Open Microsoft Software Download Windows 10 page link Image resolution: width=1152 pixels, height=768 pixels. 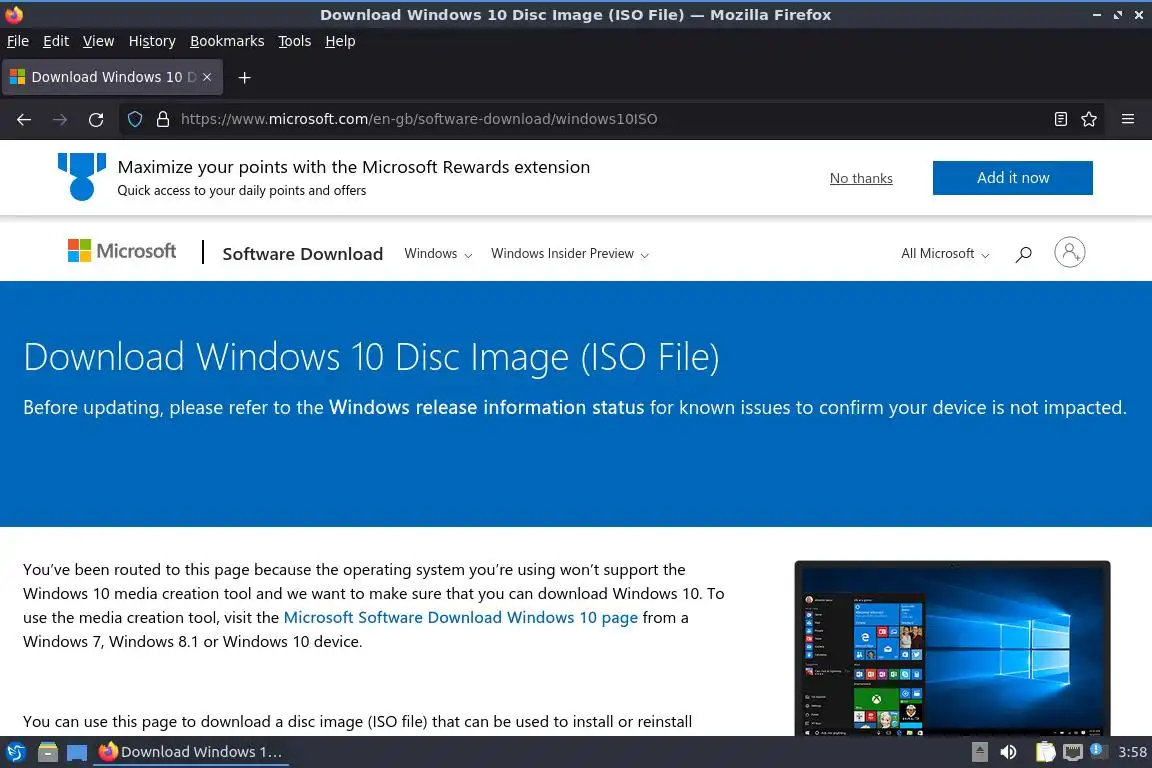(x=461, y=617)
